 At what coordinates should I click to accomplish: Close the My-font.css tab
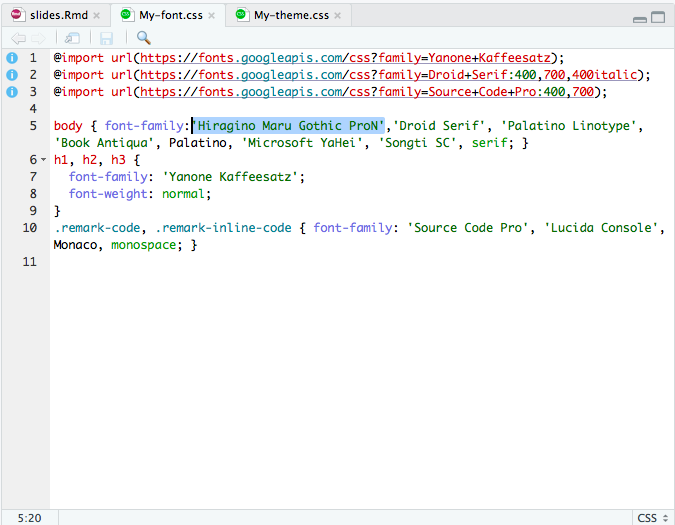(x=213, y=16)
